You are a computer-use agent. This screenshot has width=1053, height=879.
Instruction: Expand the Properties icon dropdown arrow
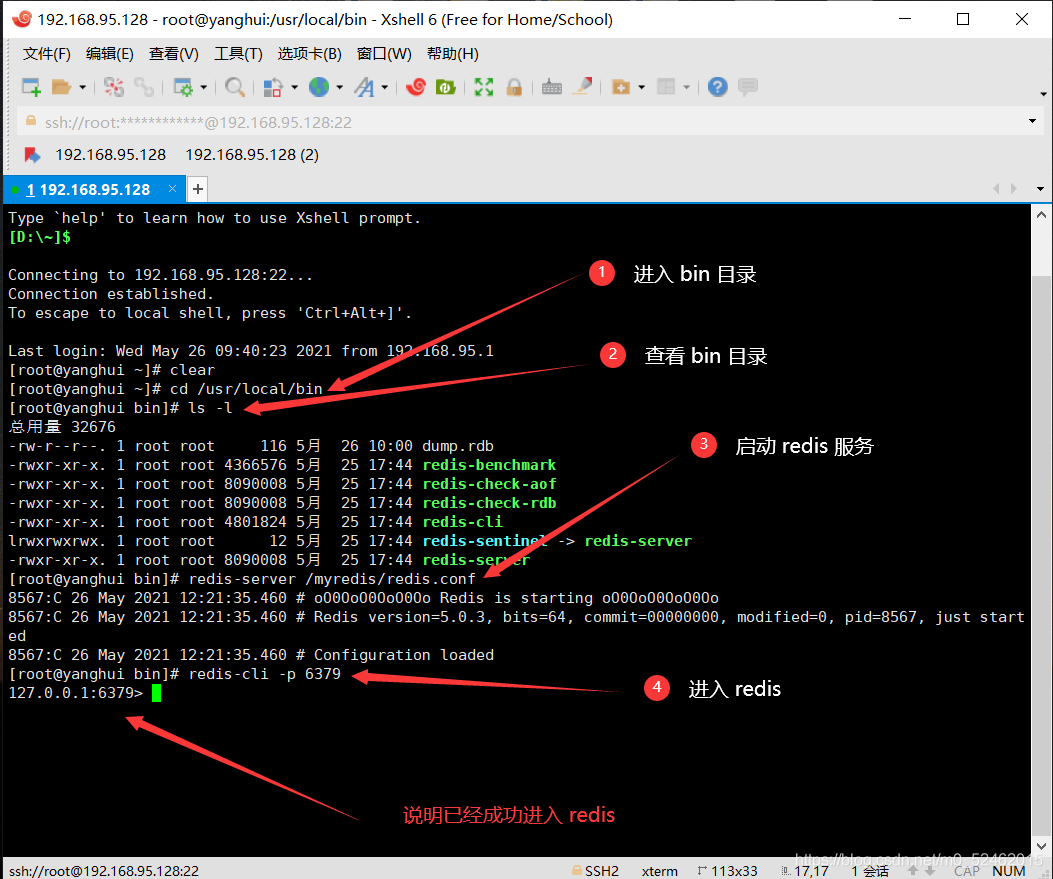[x=203, y=87]
